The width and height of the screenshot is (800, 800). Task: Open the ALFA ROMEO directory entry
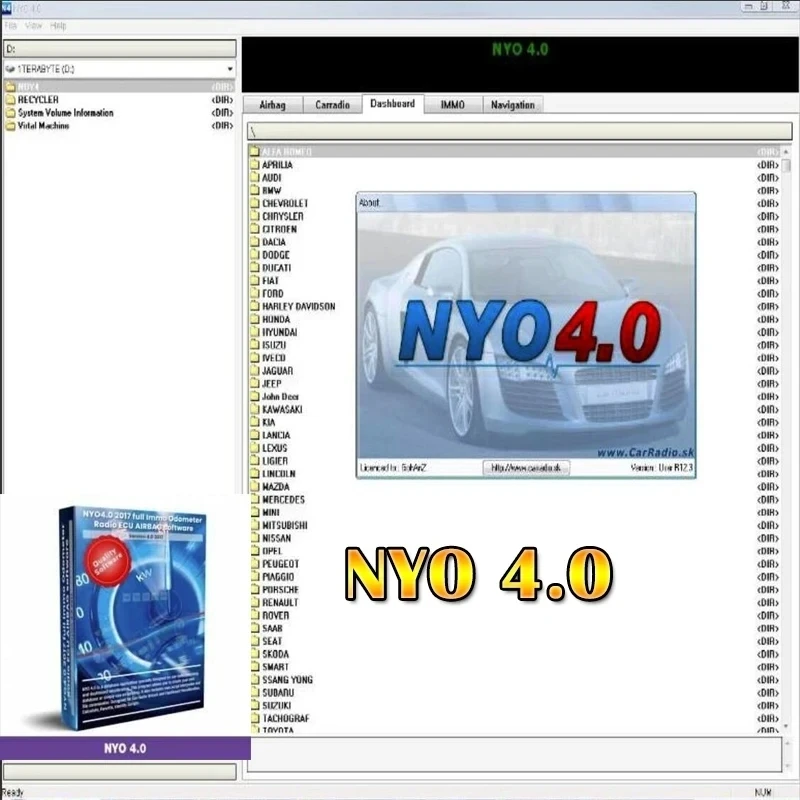290,151
